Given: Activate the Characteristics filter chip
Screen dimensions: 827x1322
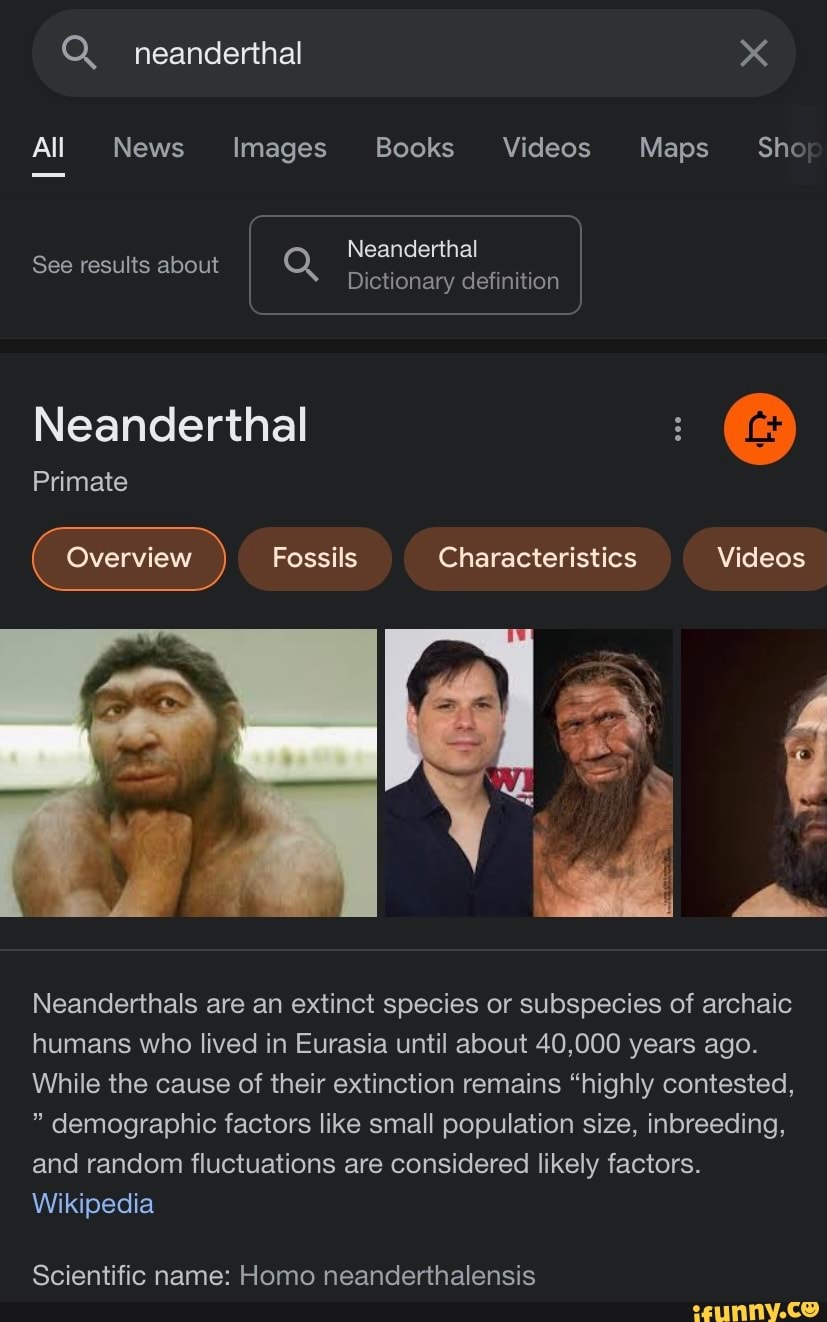Looking at the screenshot, I should point(537,558).
